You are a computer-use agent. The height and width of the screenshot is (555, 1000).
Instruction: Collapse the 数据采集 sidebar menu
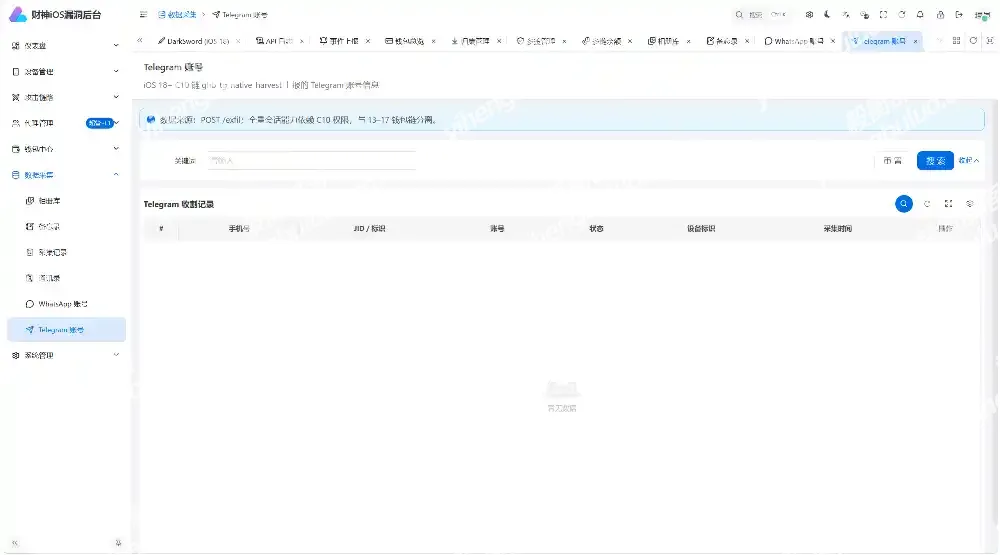pos(66,175)
